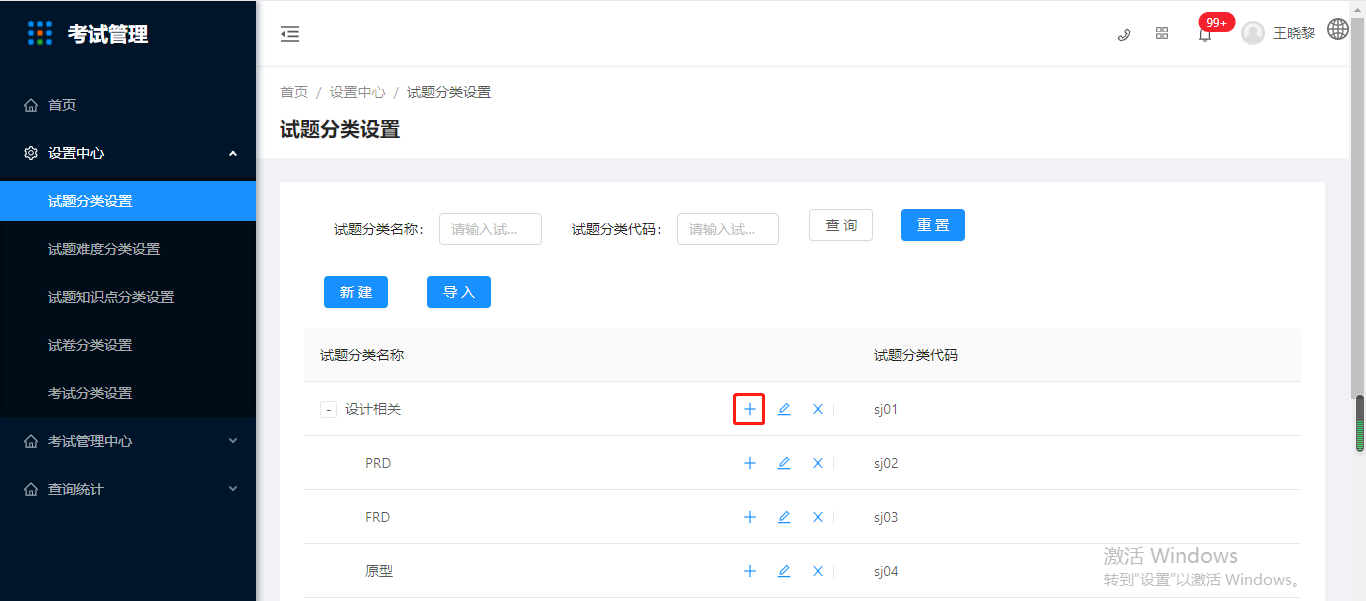Viewport: 1366px width, 601px height.
Task: Click the icon beside 考试管理中心
Action: 31,441
